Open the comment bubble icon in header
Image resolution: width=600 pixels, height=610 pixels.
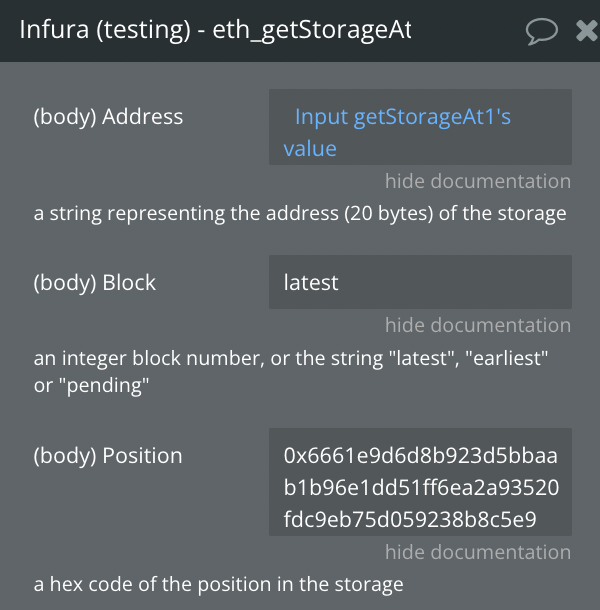(x=541, y=31)
